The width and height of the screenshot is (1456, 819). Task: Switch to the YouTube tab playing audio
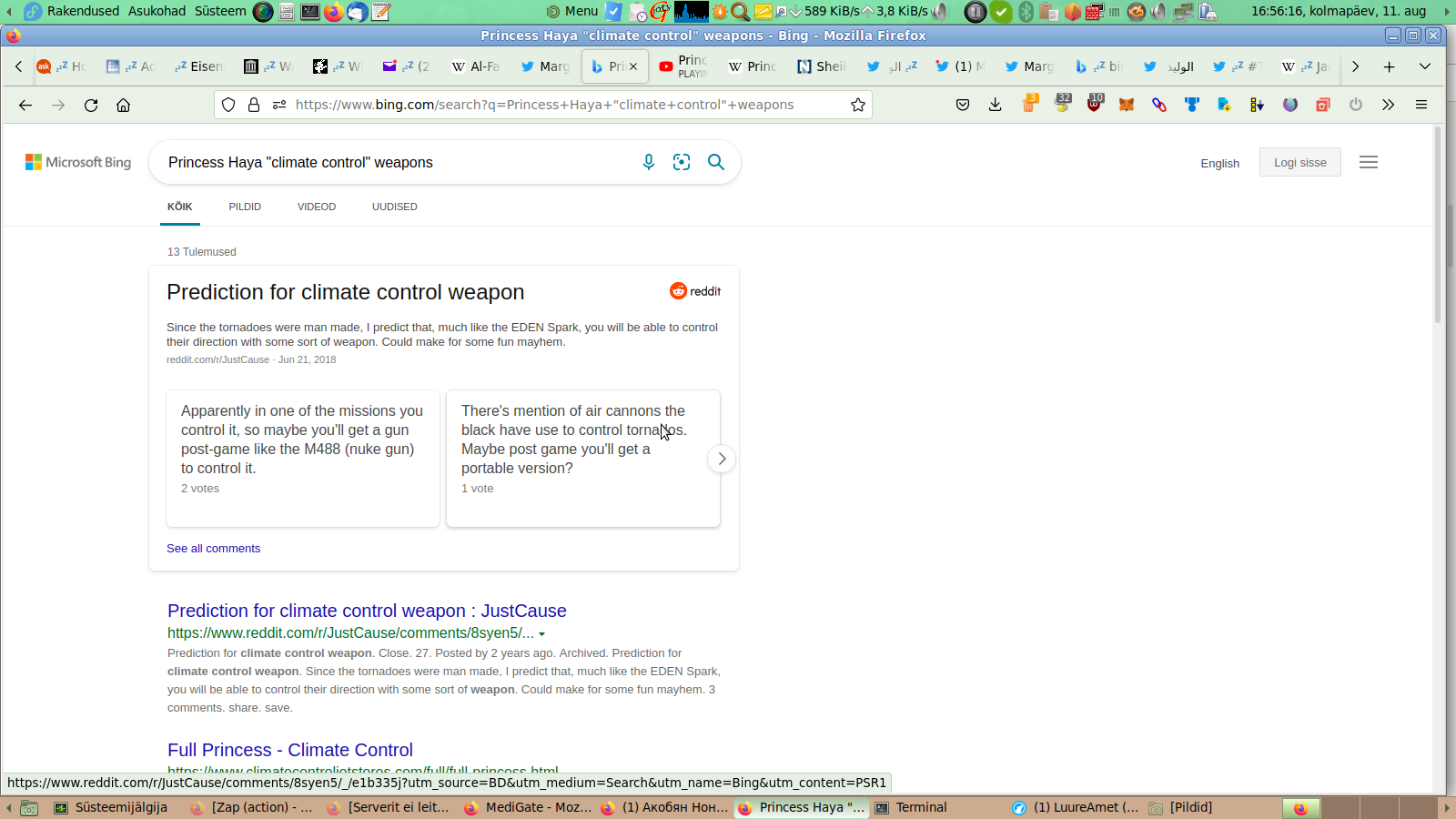coord(684,66)
